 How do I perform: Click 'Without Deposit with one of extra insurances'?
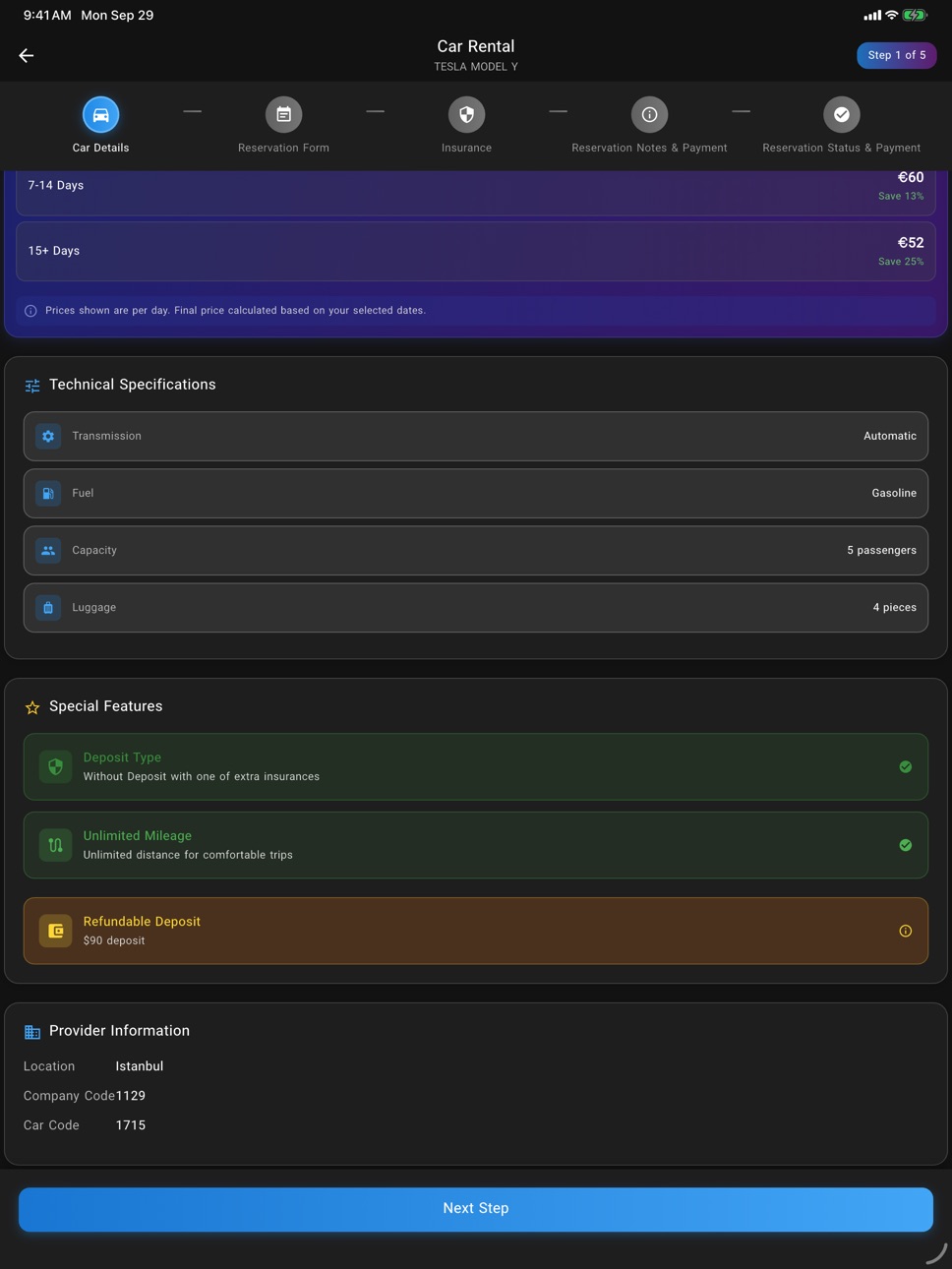(202, 776)
